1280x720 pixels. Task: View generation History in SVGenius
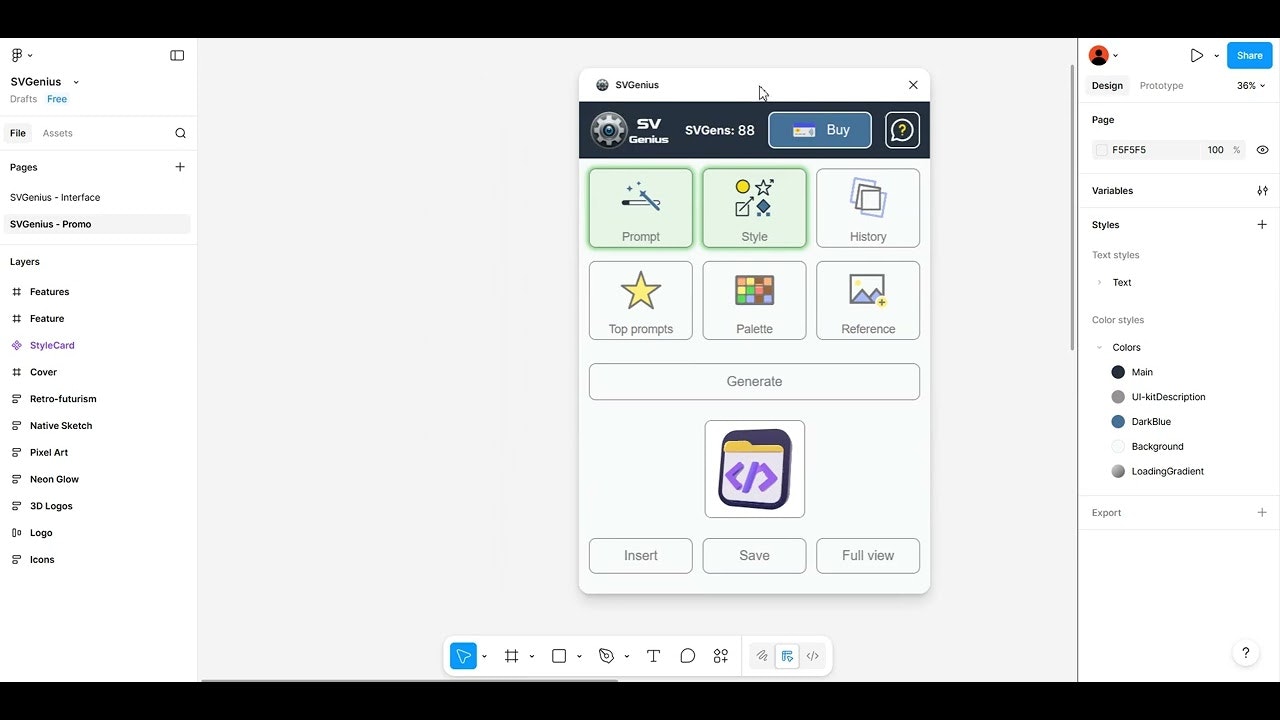867,208
